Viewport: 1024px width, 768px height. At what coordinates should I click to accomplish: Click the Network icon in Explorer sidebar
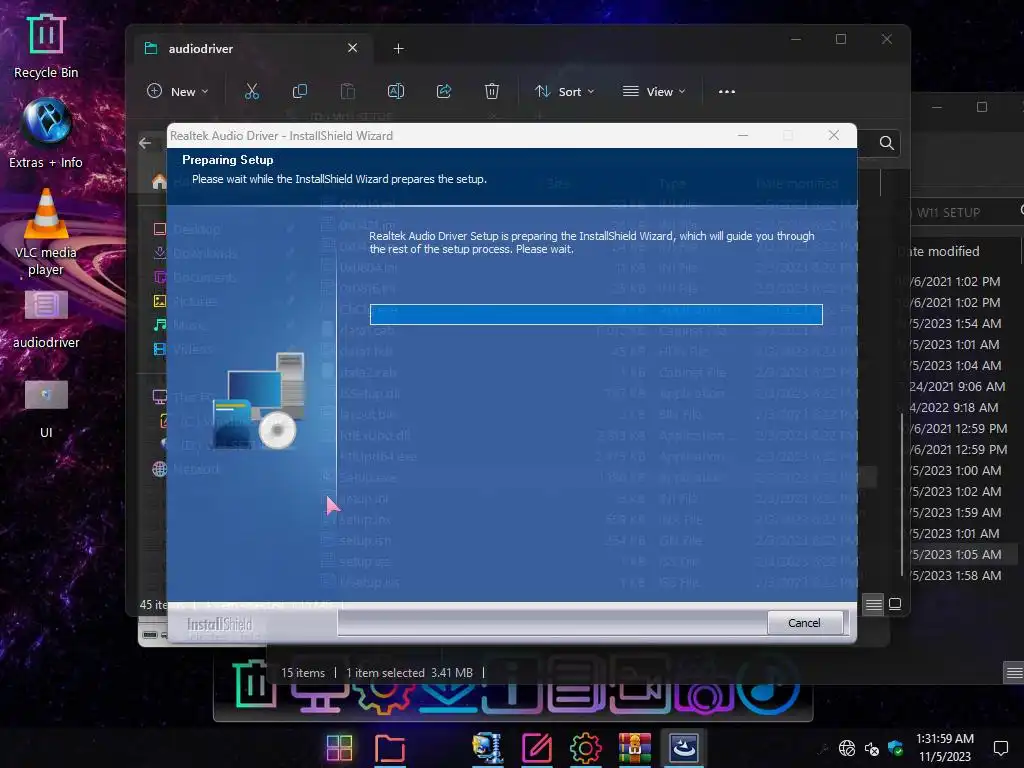159,469
